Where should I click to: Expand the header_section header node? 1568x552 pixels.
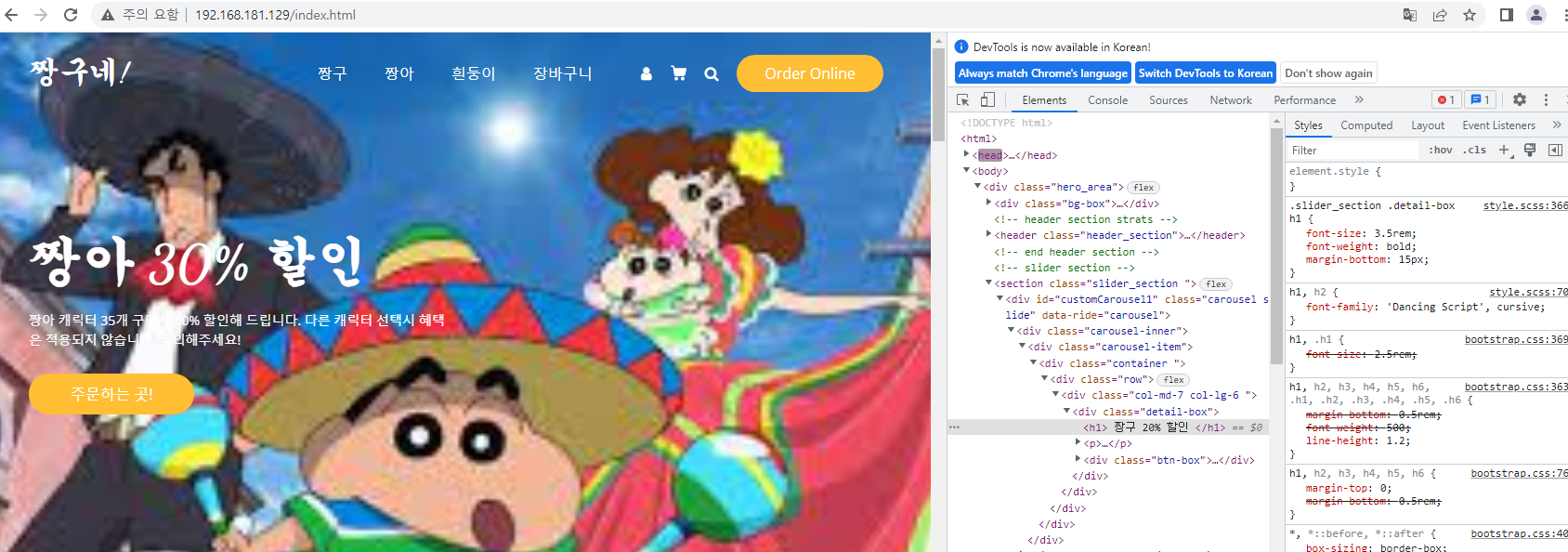988,234
